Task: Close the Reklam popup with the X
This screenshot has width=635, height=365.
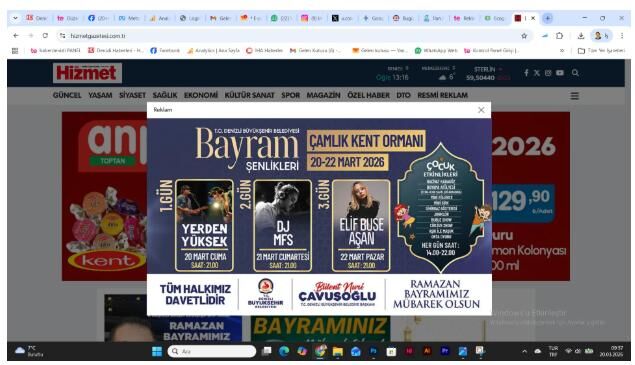Action: (481, 110)
